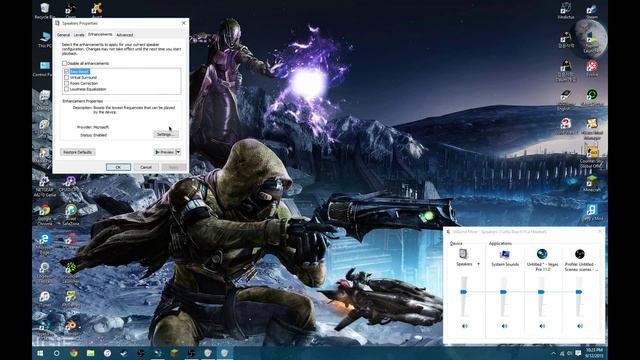Switch to the Levels tab

coord(79,35)
